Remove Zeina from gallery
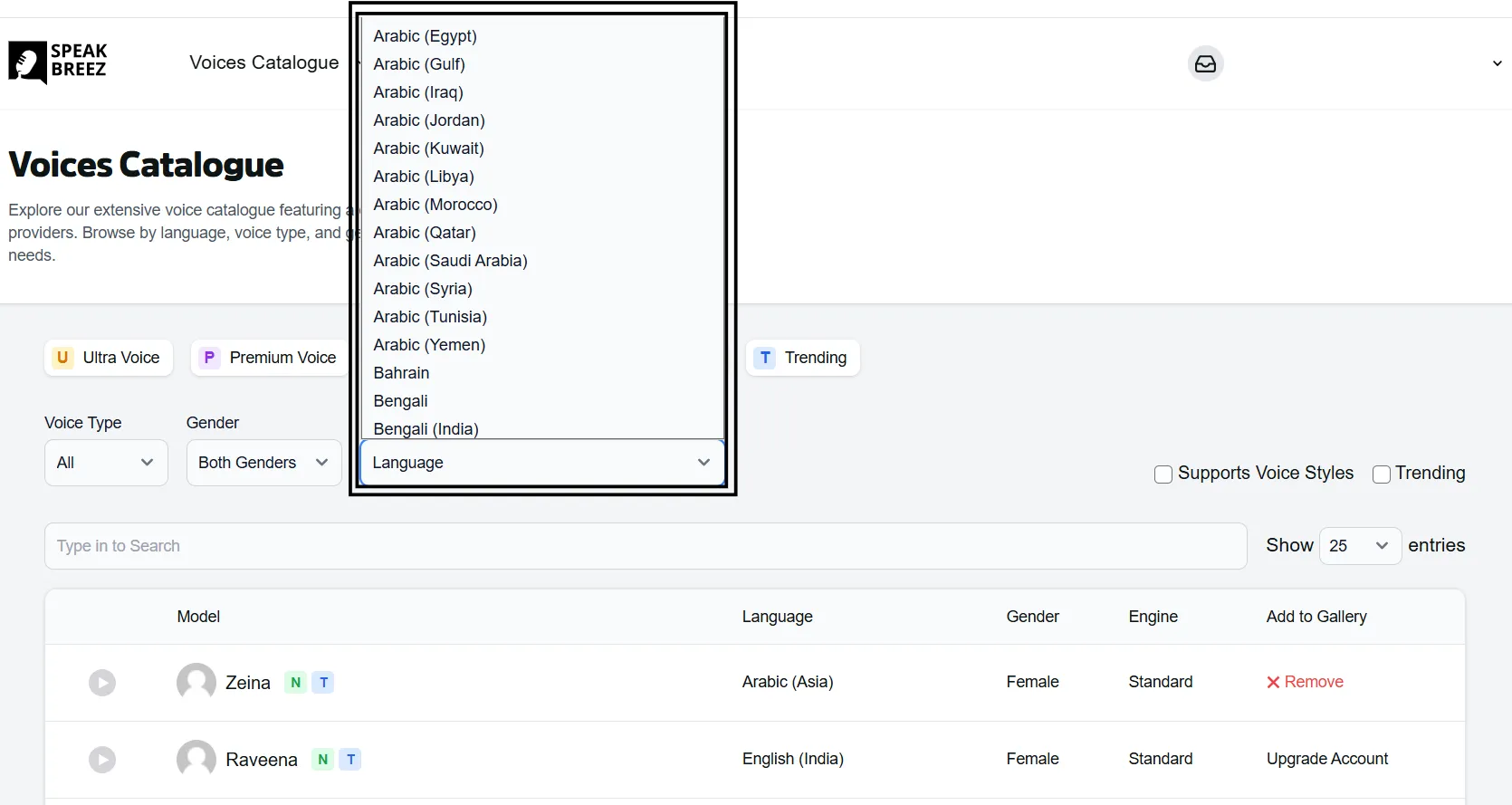The height and width of the screenshot is (805, 1512). click(1305, 683)
